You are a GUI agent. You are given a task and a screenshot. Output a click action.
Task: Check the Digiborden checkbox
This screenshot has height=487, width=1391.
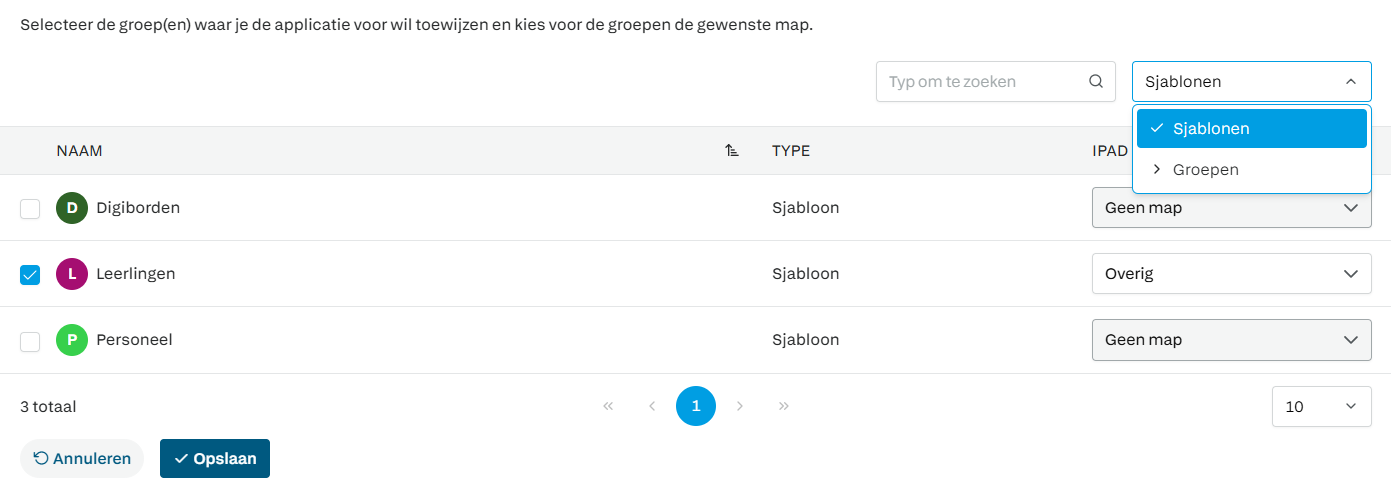[x=30, y=208]
